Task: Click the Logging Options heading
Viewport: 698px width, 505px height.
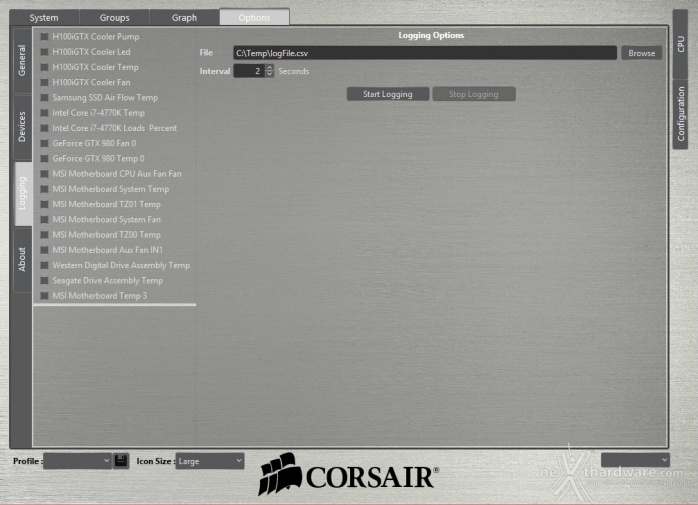Action: [x=431, y=35]
